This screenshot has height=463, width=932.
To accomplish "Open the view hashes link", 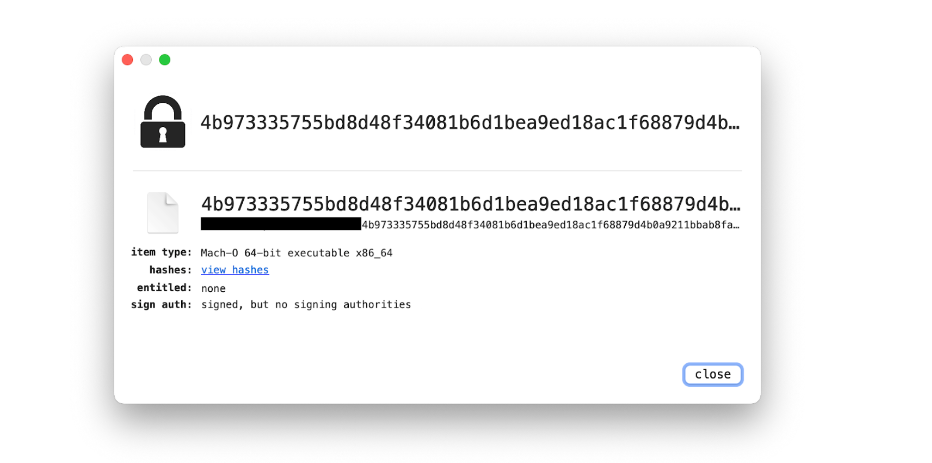I will 235,270.
